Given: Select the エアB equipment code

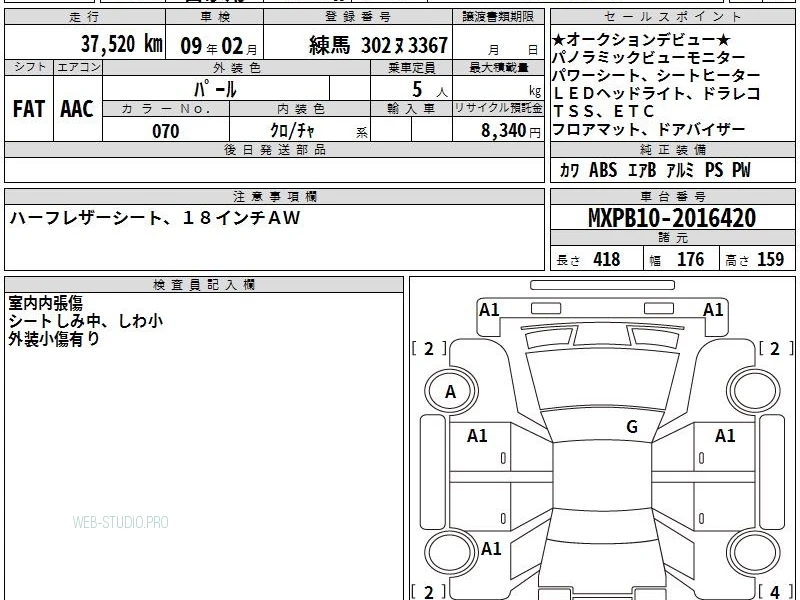Looking at the screenshot, I should click(x=642, y=170).
